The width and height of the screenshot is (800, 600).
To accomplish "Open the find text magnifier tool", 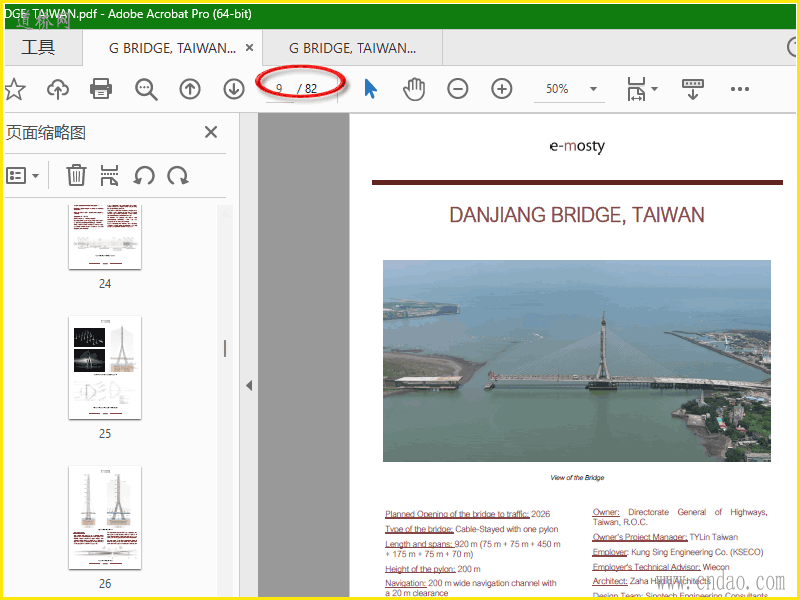I will point(146,89).
